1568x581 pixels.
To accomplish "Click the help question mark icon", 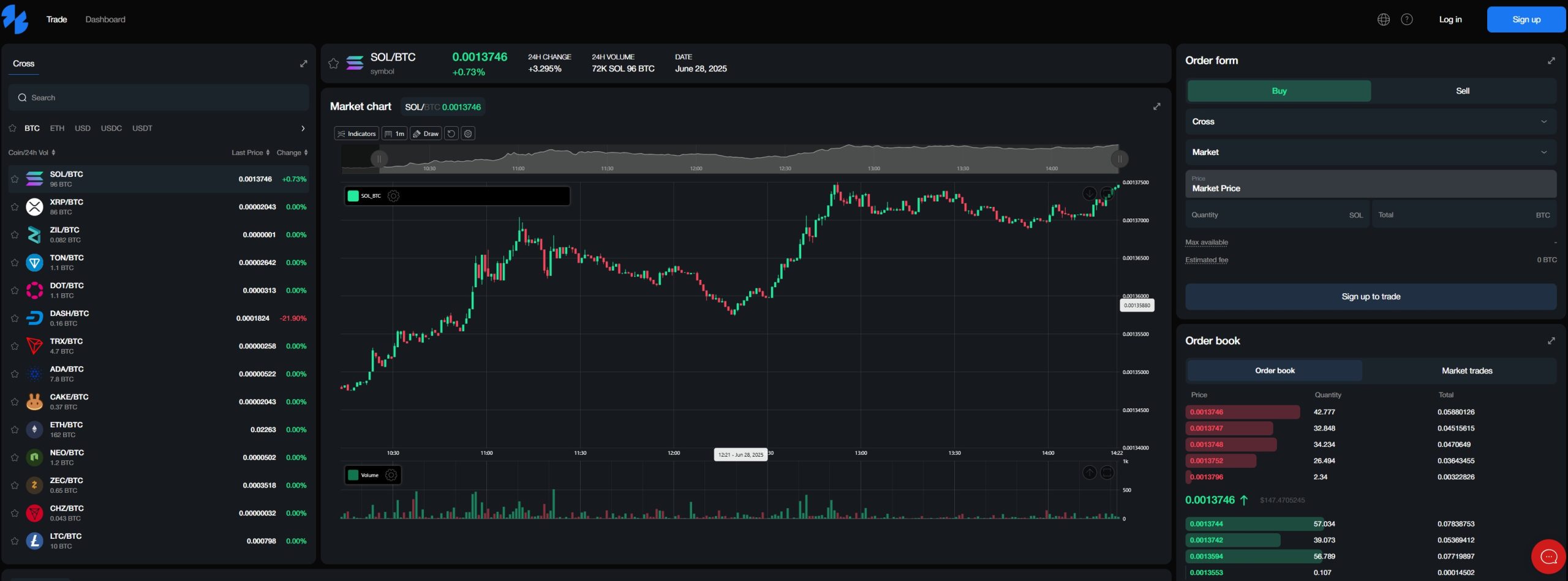I will [x=1407, y=20].
